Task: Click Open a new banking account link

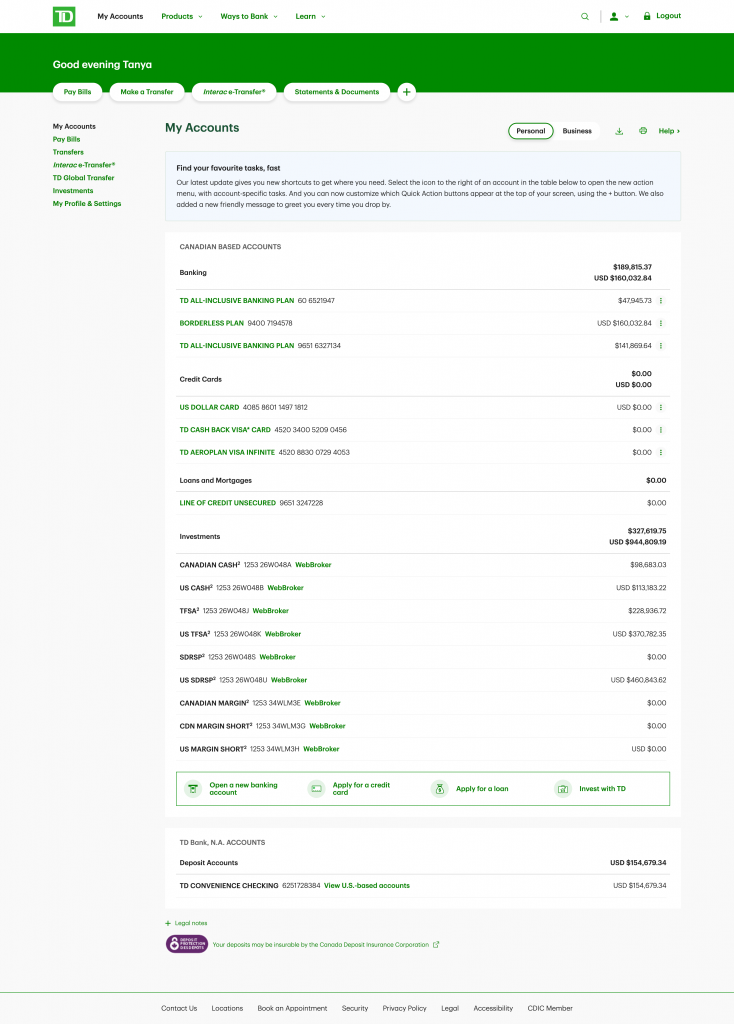Action: click(243, 789)
